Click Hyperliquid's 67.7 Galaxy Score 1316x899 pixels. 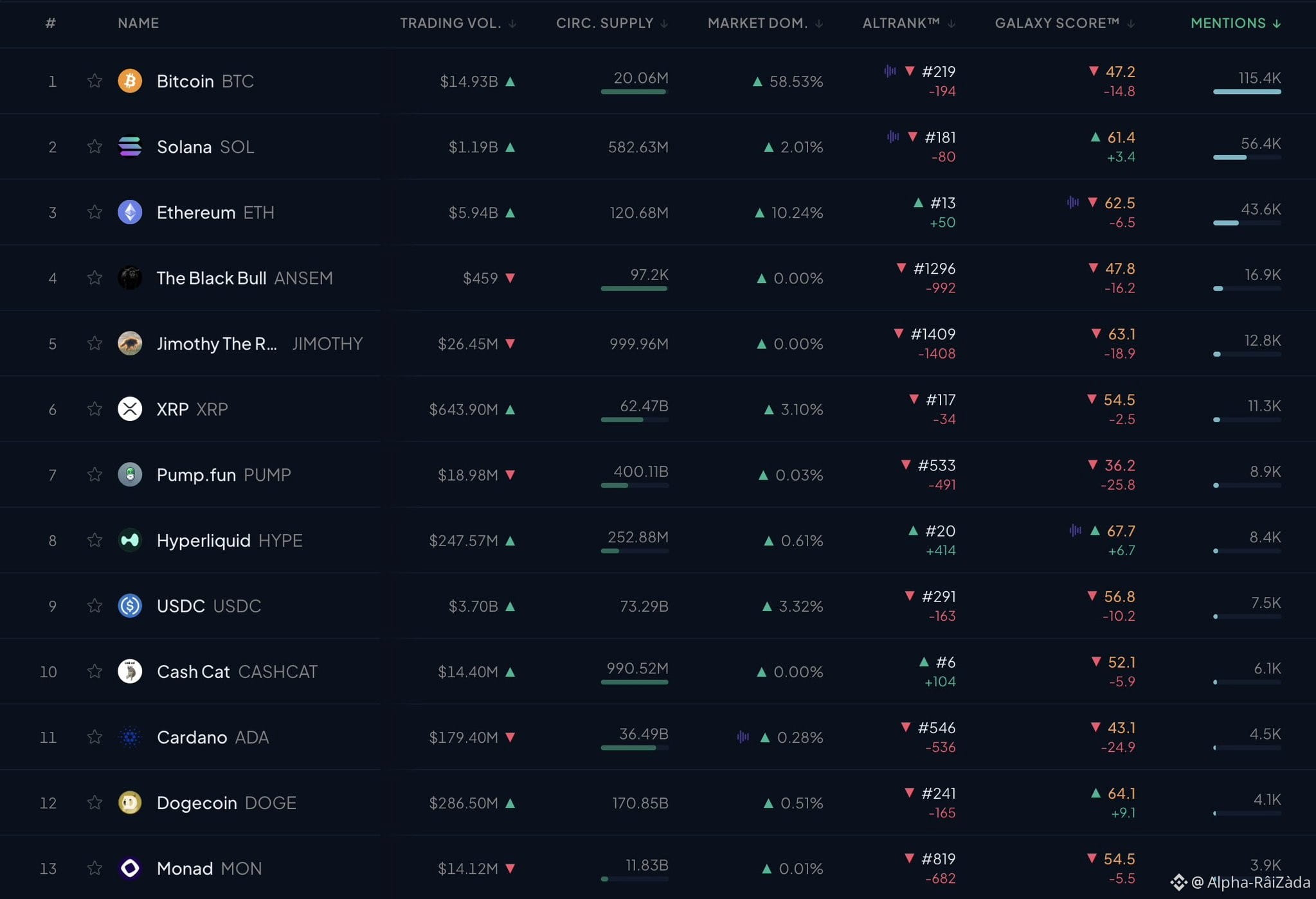1121,530
